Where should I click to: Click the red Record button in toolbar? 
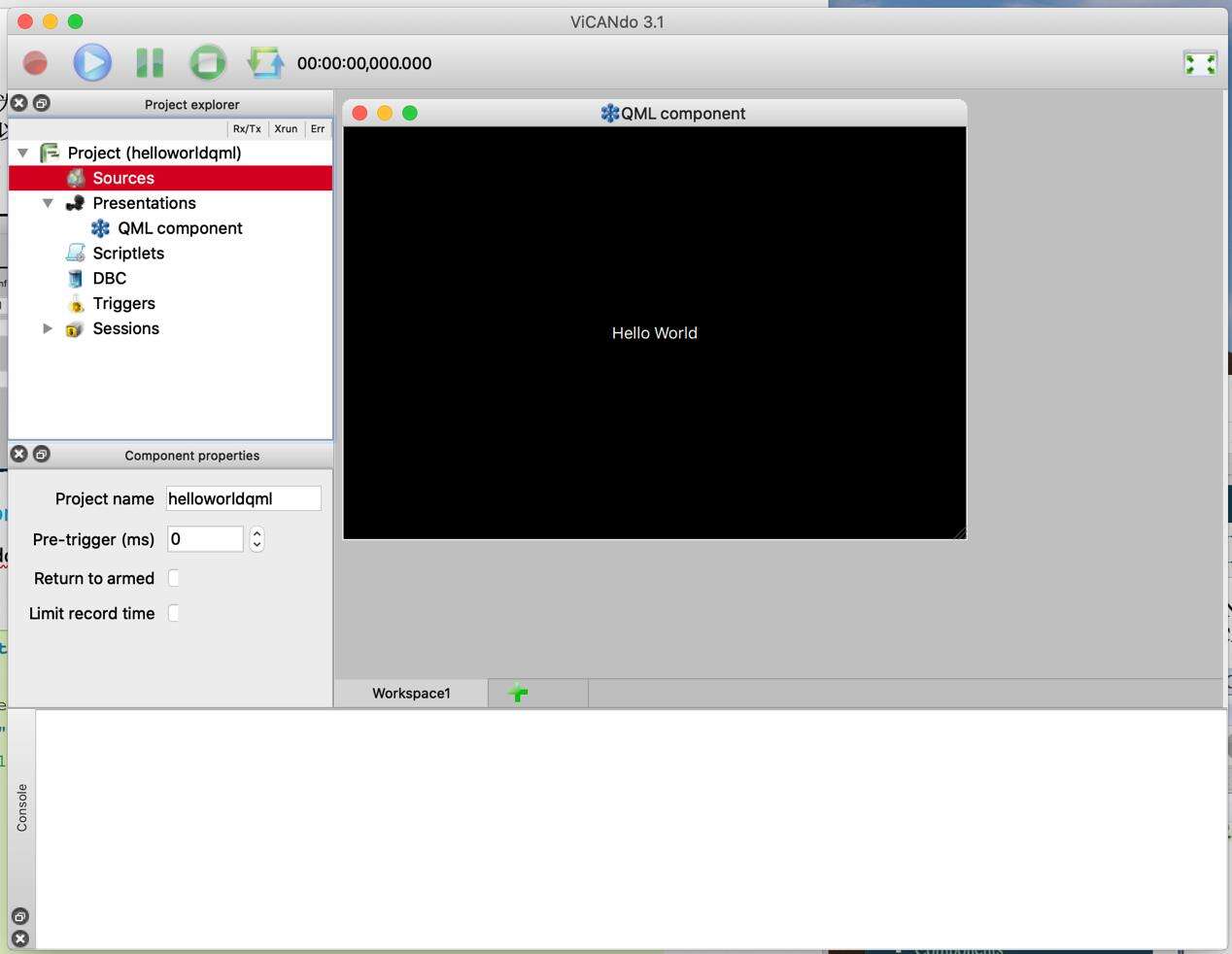pyautogui.click(x=36, y=63)
